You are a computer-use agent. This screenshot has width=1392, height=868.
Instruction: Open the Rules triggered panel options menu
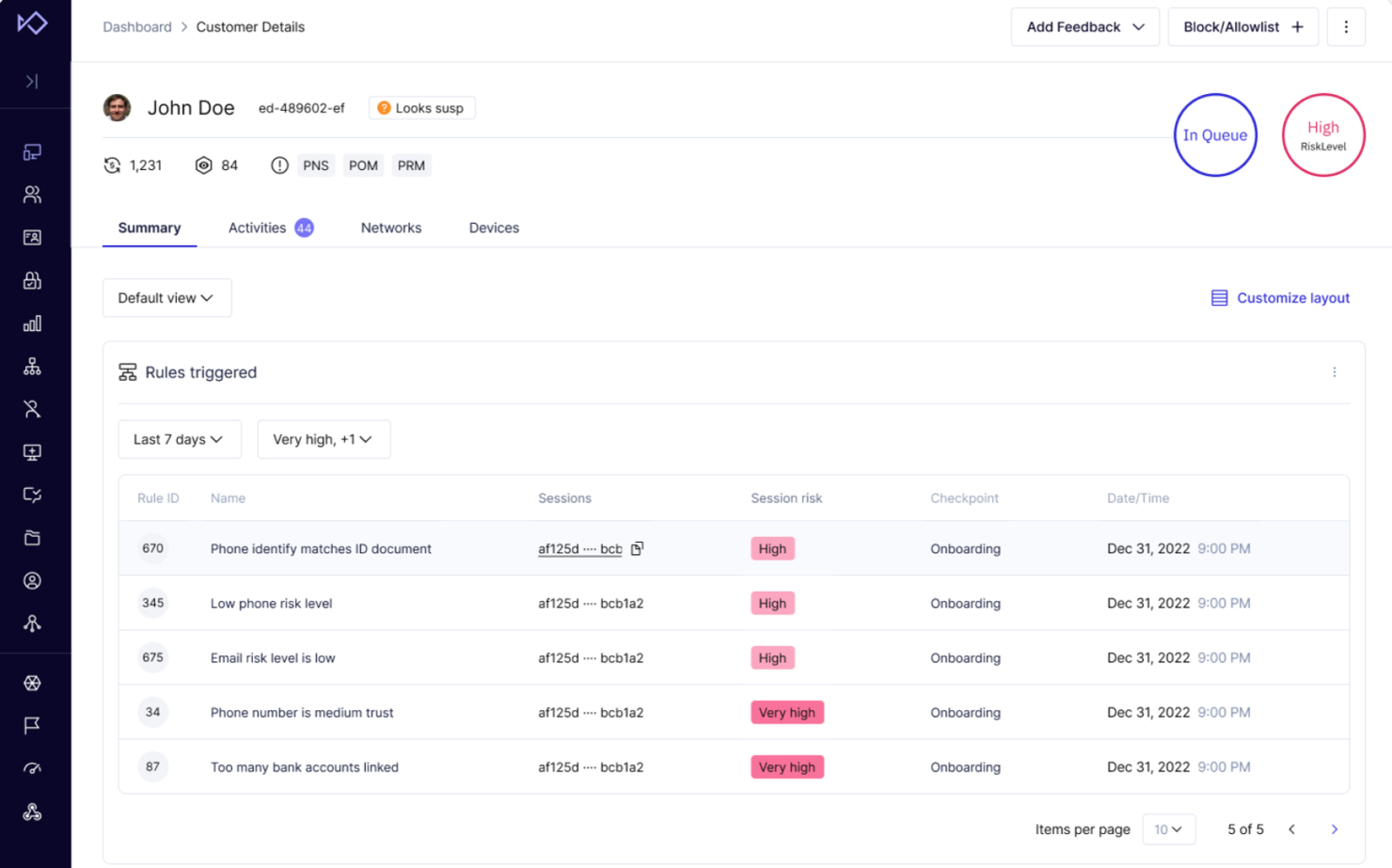(x=1335, y=371)
